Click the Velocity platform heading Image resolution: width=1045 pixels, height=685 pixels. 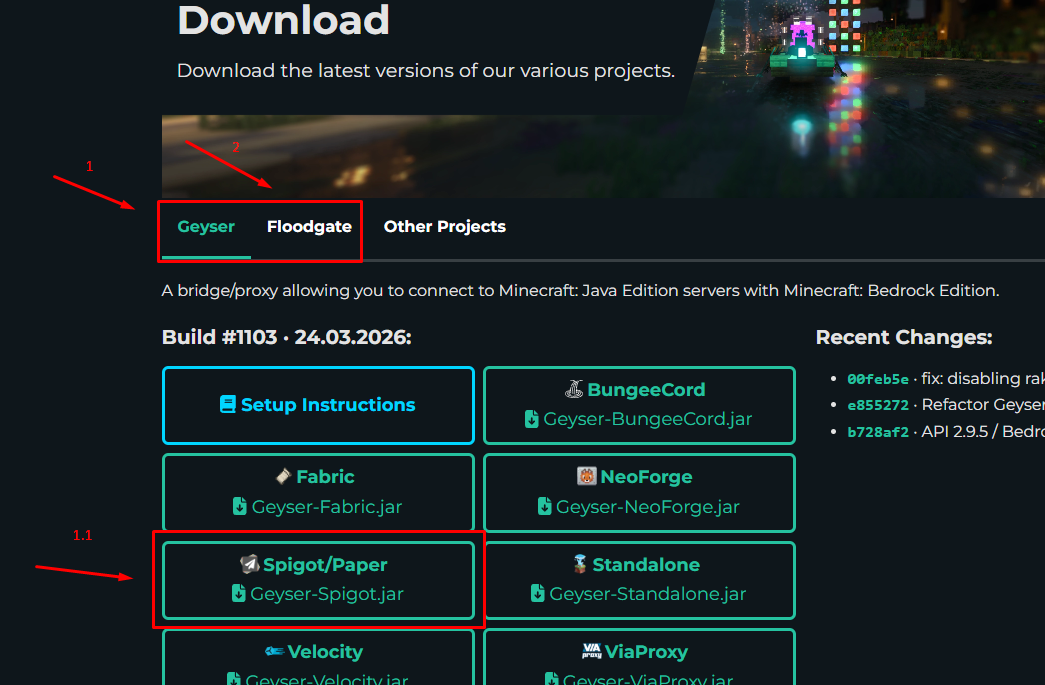coord(325,652)
